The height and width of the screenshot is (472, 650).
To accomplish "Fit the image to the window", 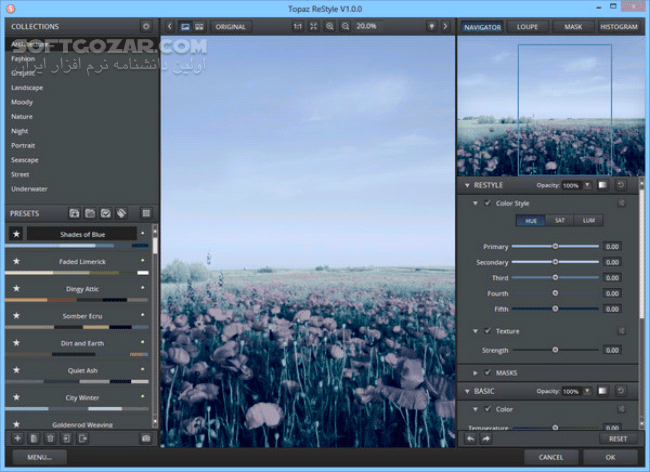I will click(313, 27).
